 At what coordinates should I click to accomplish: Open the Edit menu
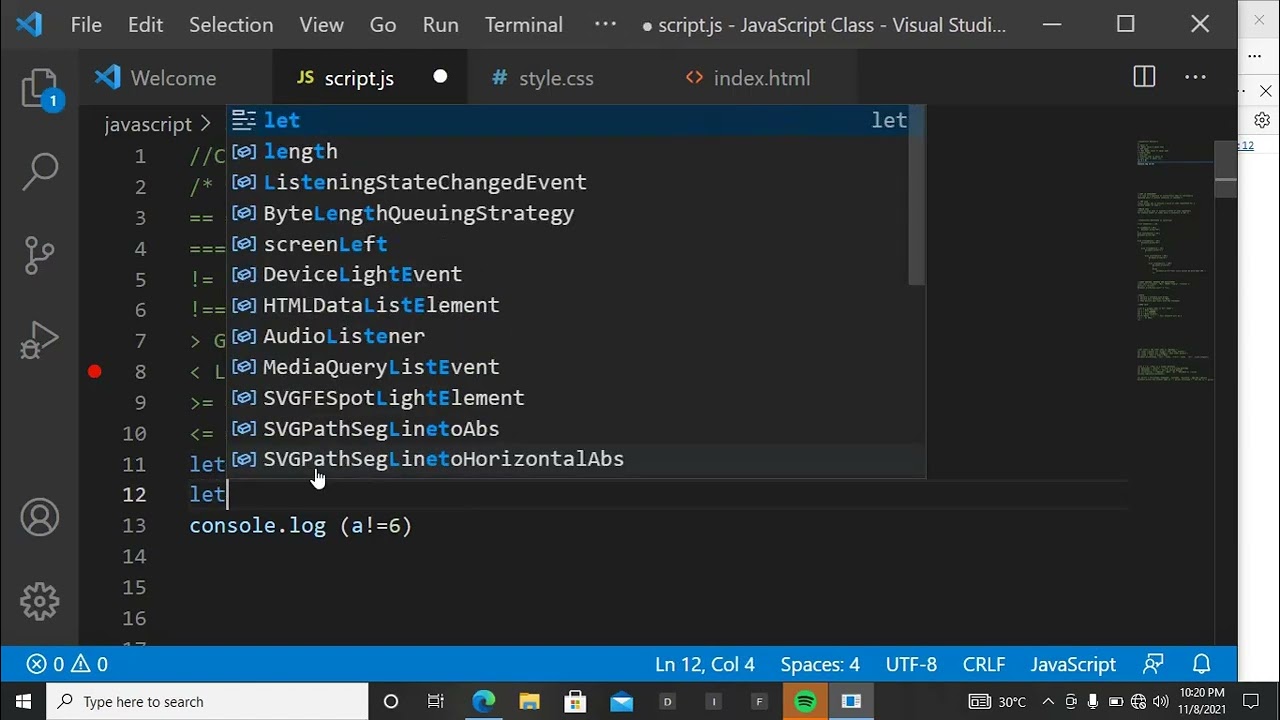pyautogui.click(x=145, y=25)
